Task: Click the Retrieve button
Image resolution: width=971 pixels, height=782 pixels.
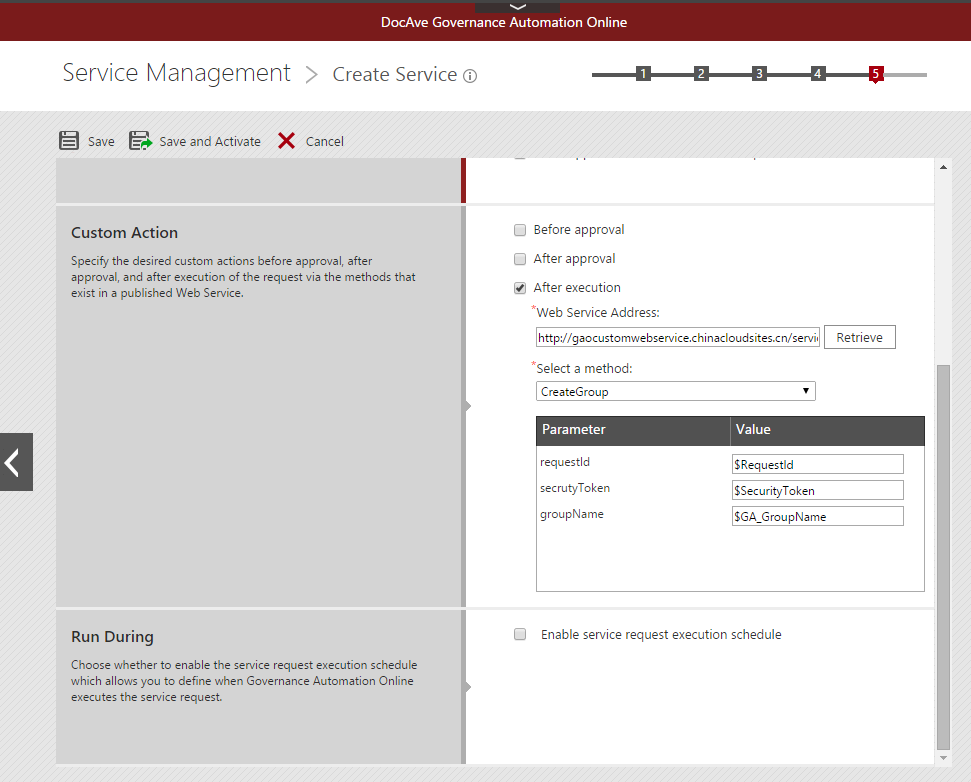Action: point(859,338)
